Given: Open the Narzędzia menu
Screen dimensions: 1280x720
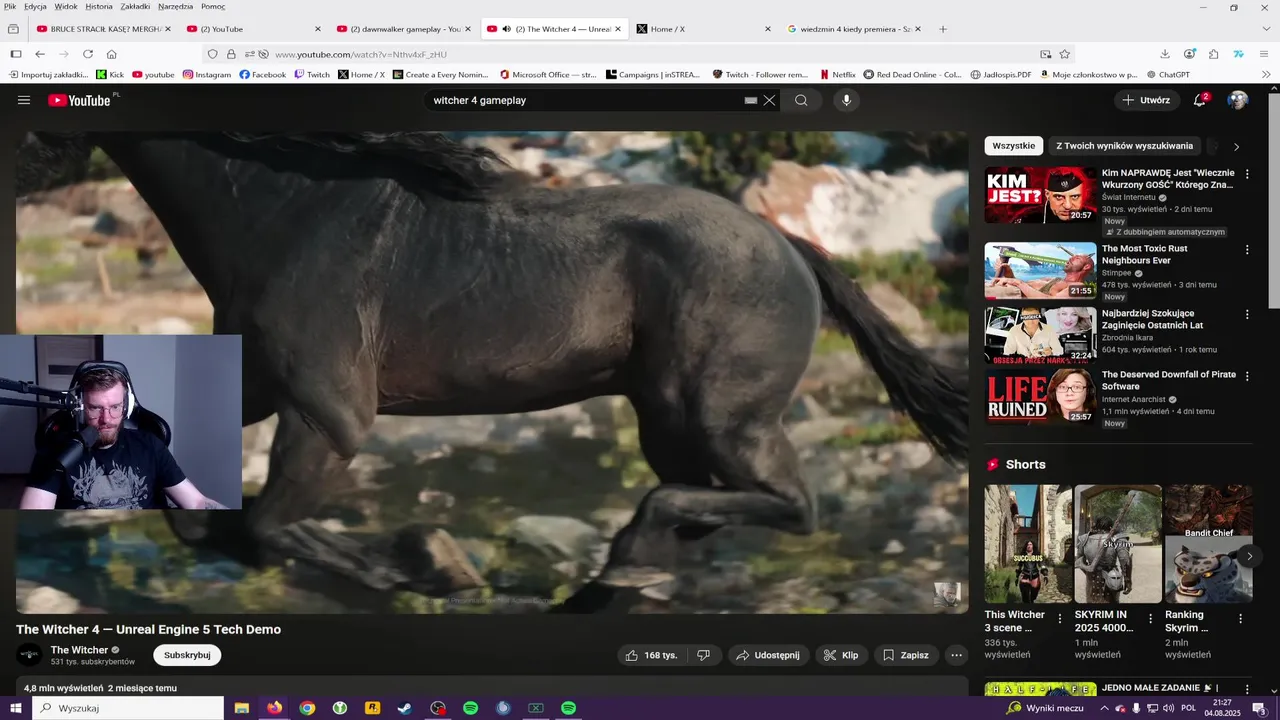Looking at the screenshot, I should coord(175,6).
